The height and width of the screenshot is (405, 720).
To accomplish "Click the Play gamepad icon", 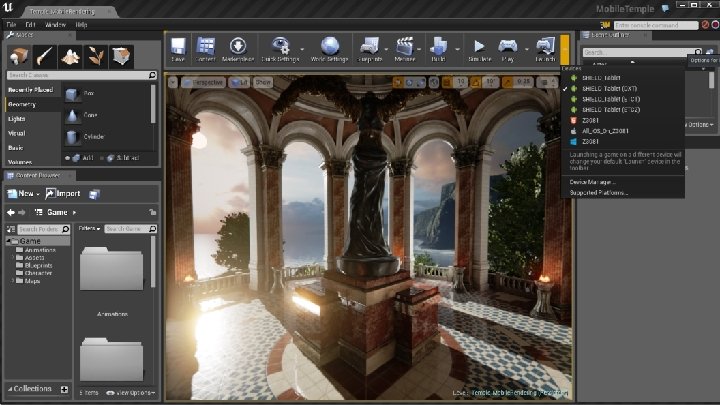I will tap(507, 46).
